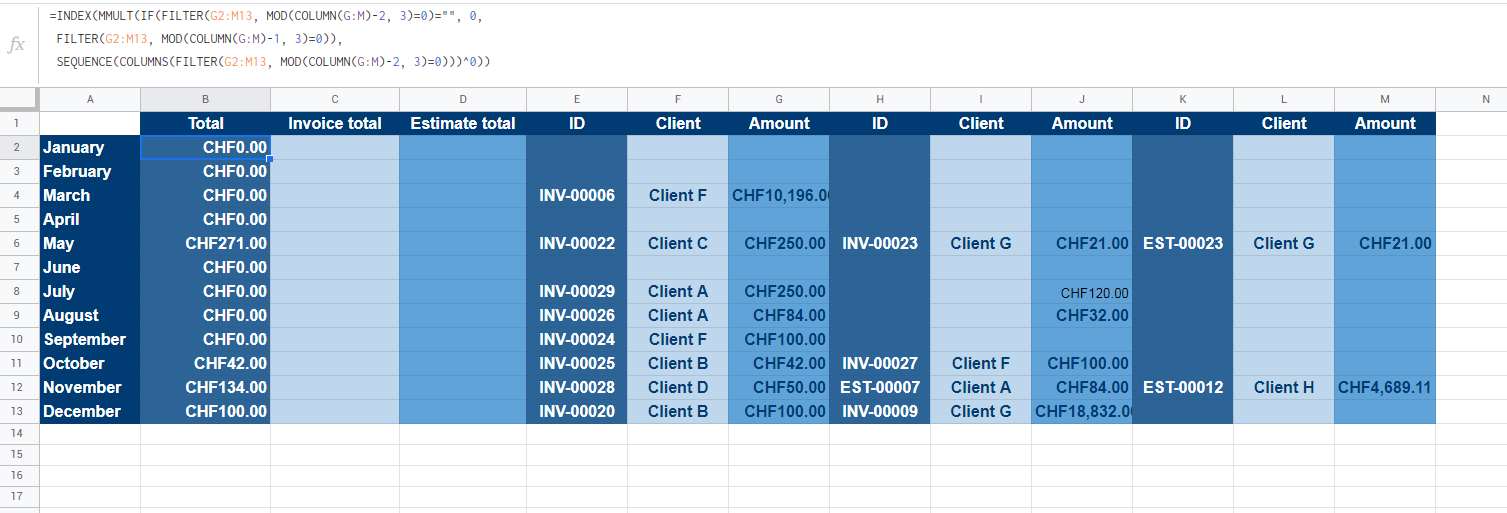Select the December row label
Image resolution: width=1507 pixels, height=513 pixels.
(x=90, y=411)
